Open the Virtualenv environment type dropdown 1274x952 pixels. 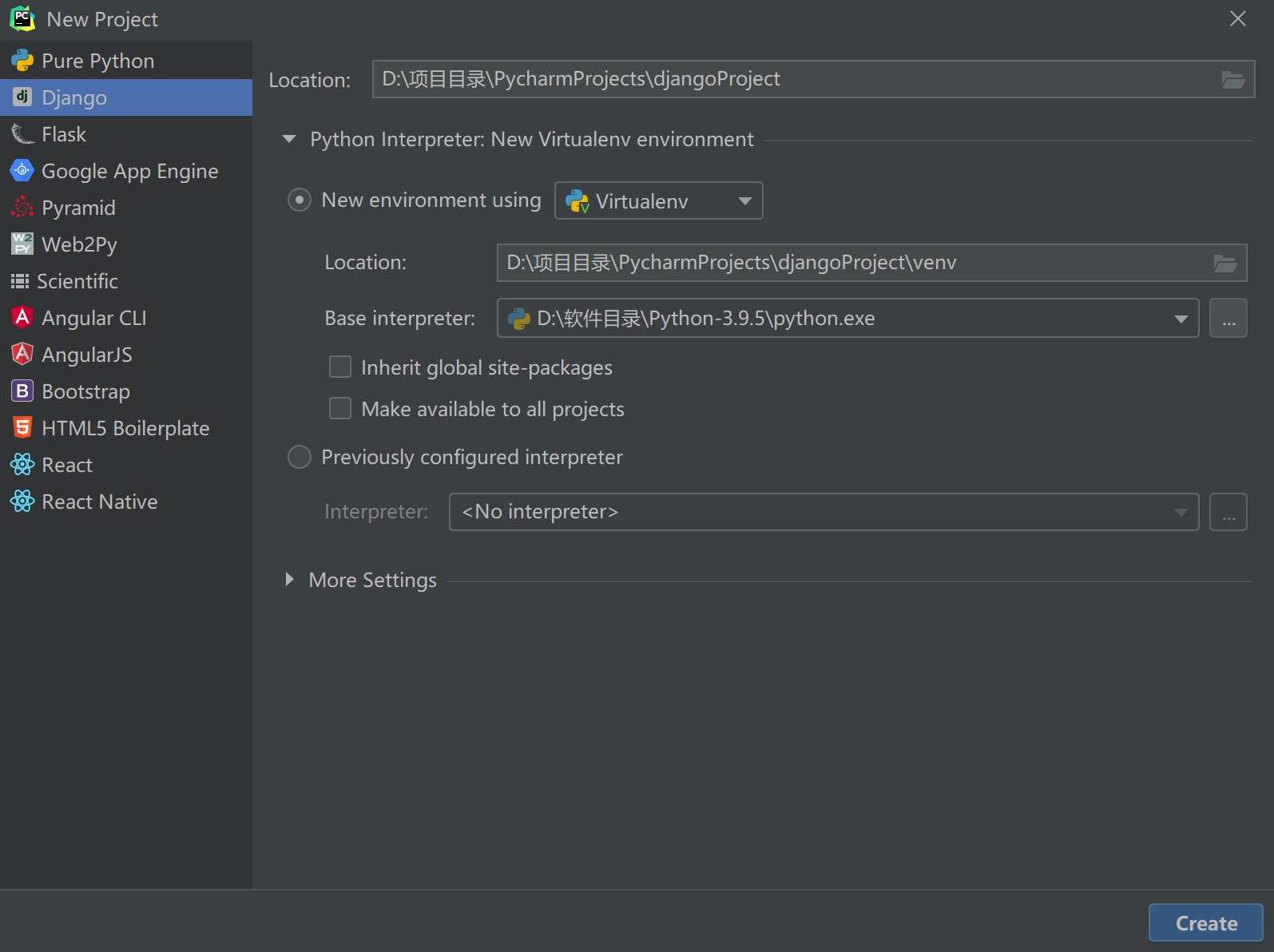659,200
